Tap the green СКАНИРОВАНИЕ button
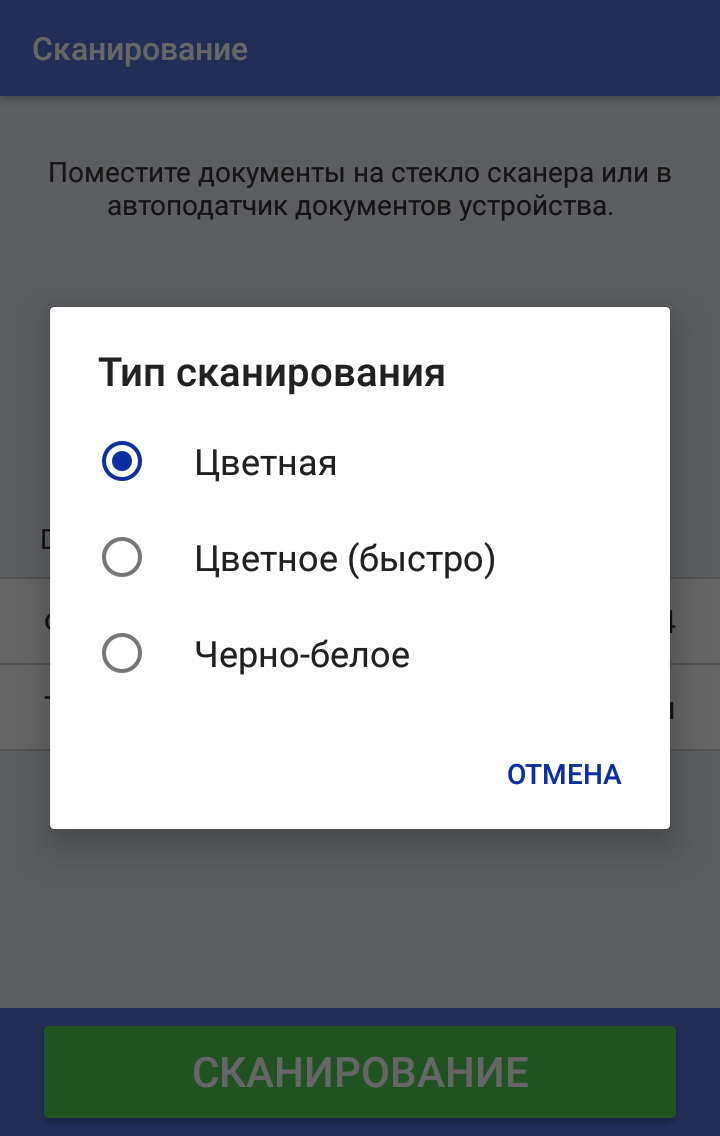 click(360, 1072)
